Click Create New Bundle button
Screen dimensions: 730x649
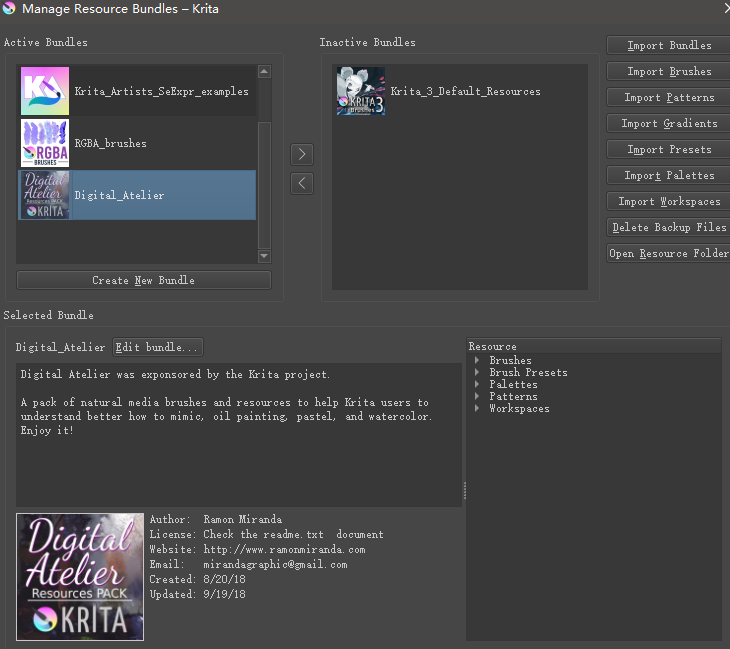[143, 280]
